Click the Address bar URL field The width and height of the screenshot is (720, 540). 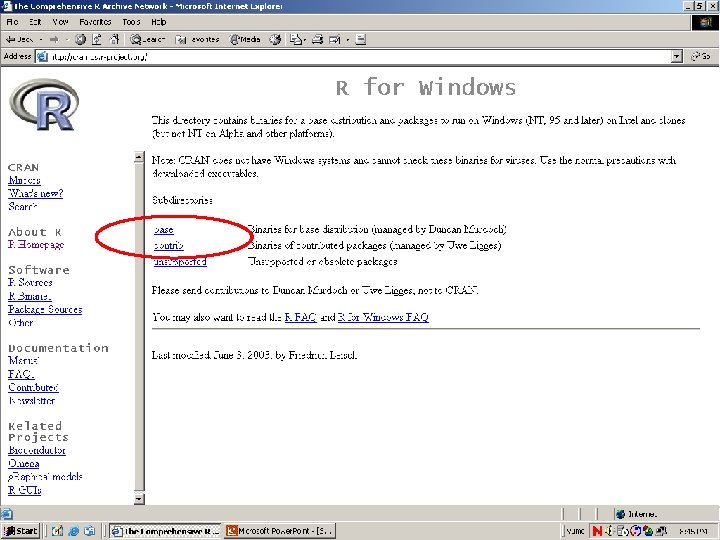[354, 56]
